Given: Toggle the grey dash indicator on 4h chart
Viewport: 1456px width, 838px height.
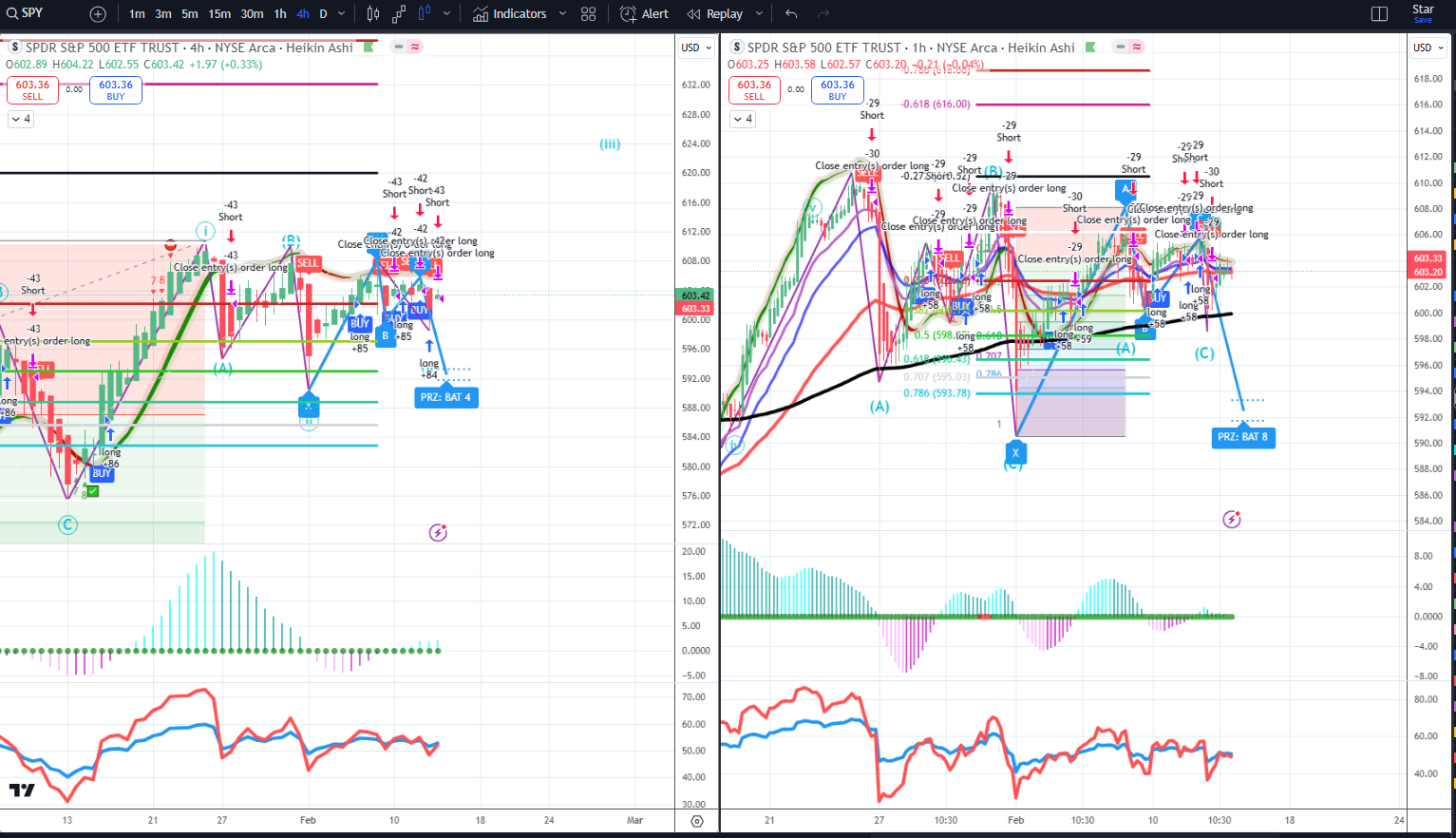Looking at the screenshot, I should (x=400, y=47).
